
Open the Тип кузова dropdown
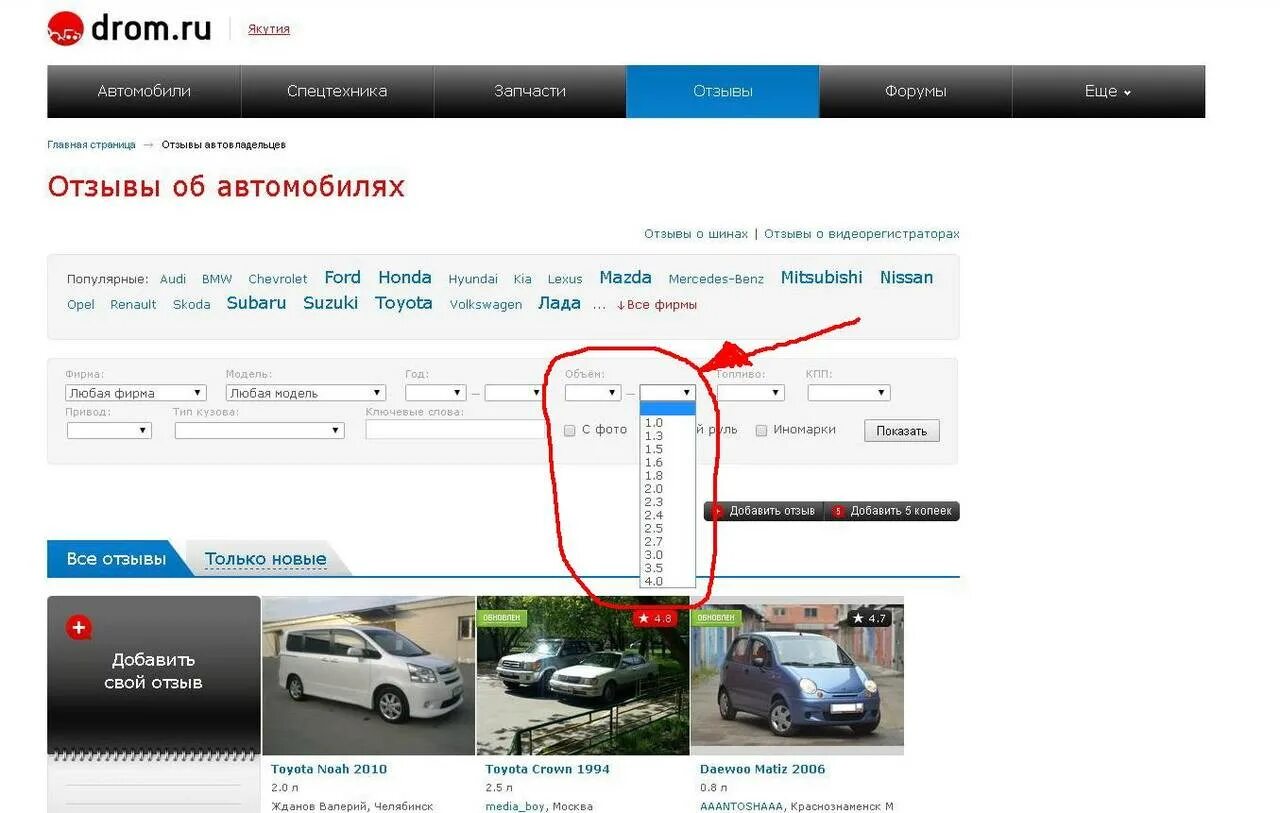259,430
